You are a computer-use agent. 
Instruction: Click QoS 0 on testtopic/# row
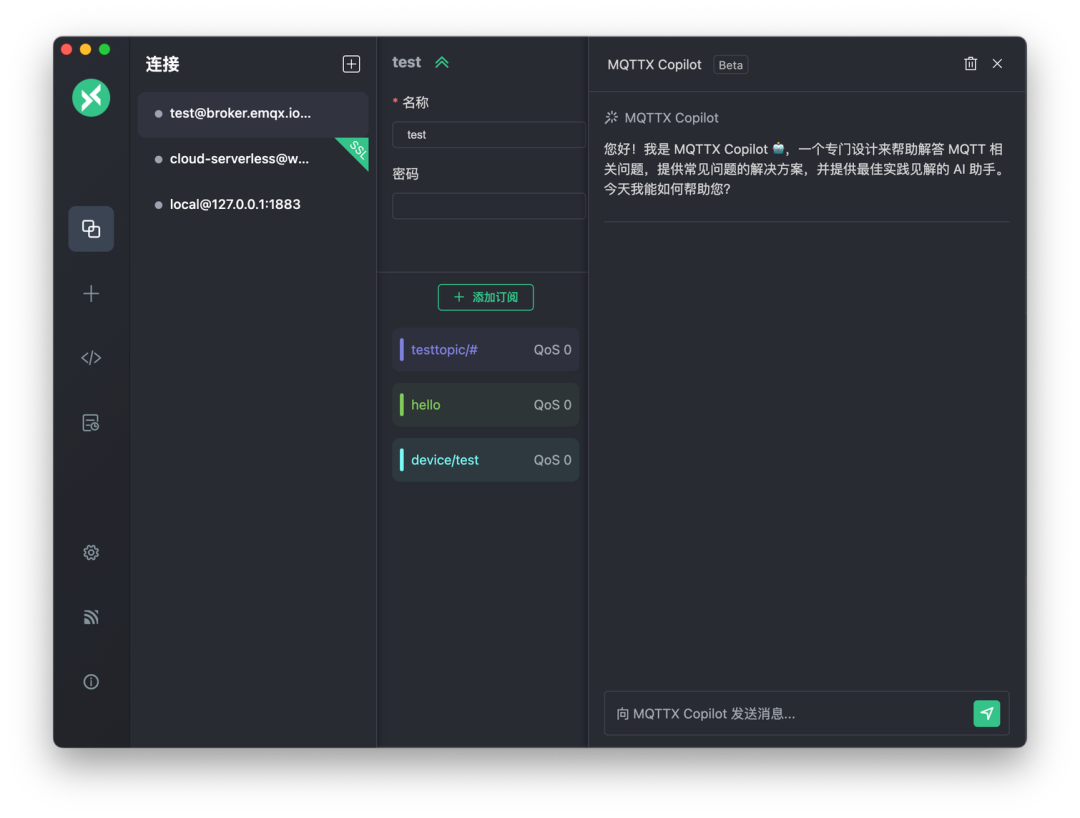coord(552,350)
